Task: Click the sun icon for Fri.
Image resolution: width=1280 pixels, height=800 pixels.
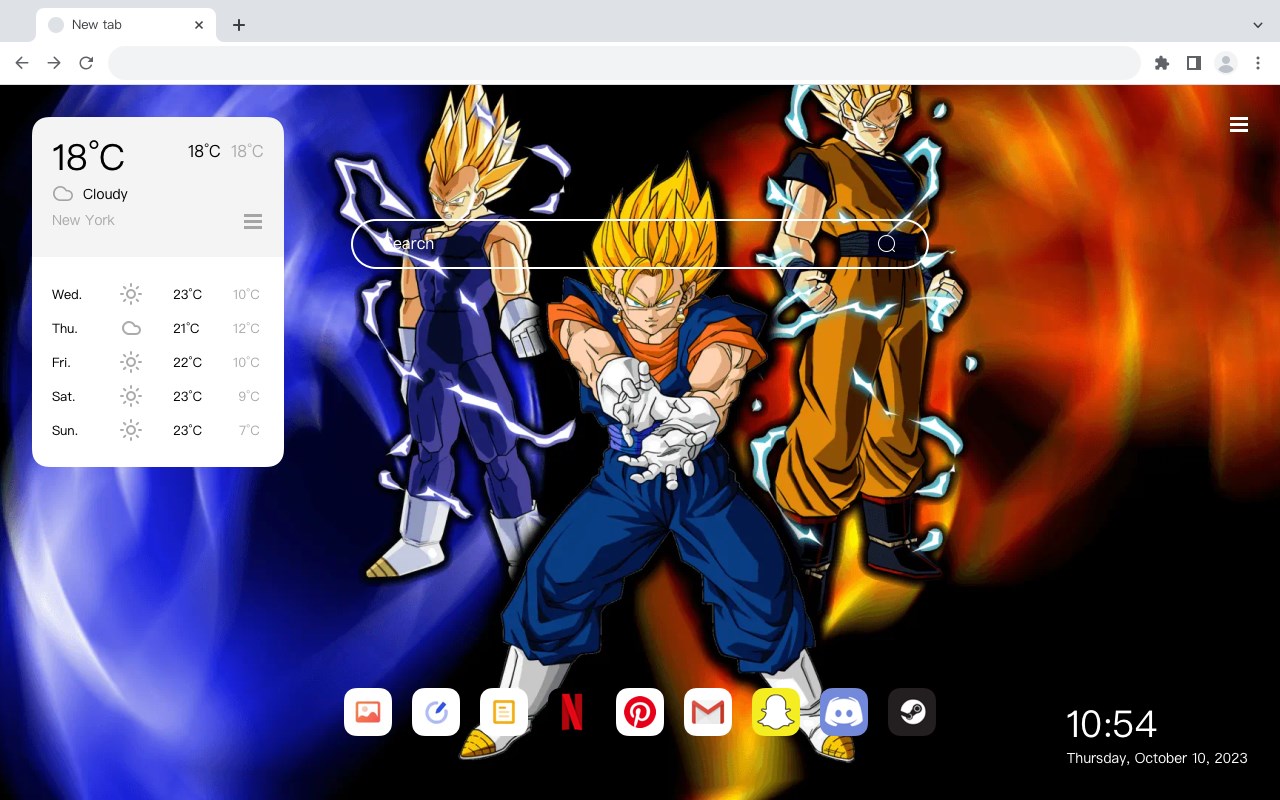Action: tap(131, 362)
